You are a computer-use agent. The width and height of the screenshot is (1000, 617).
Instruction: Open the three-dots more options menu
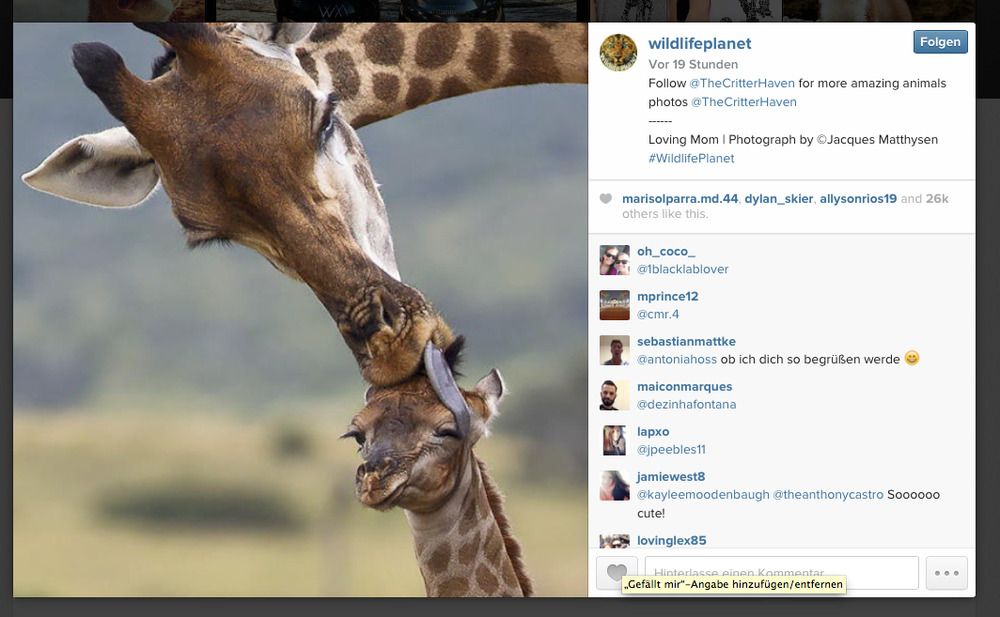tap(946, 573)
